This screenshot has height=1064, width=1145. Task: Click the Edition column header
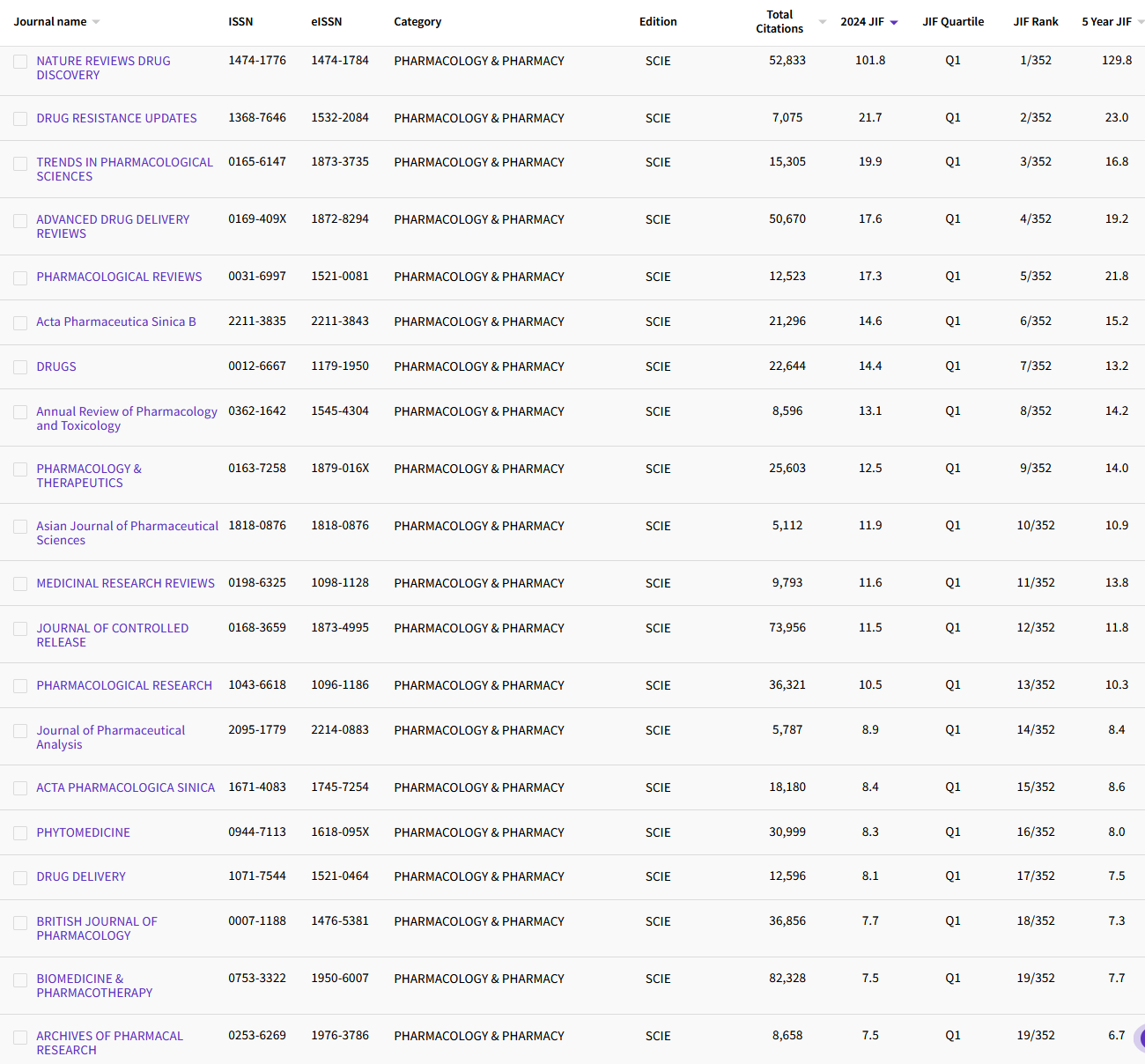tap(658, 21)
